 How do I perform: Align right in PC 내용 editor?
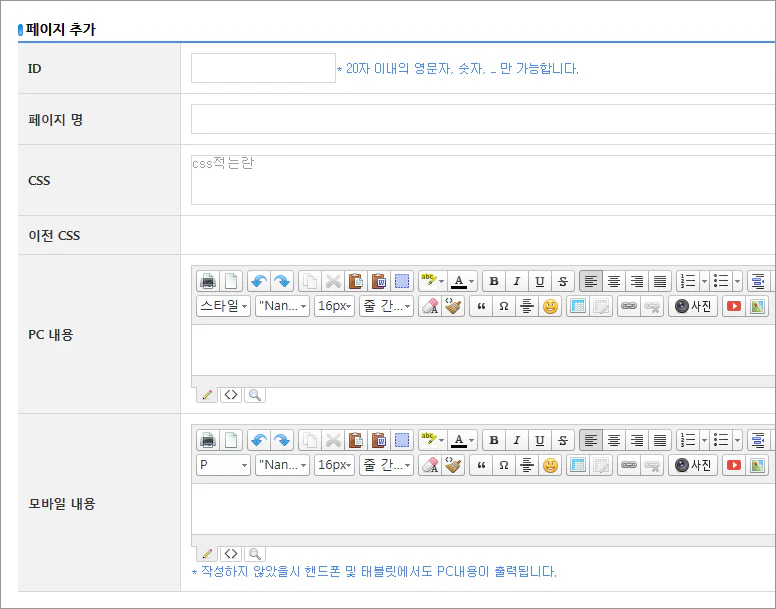point(637,281)
